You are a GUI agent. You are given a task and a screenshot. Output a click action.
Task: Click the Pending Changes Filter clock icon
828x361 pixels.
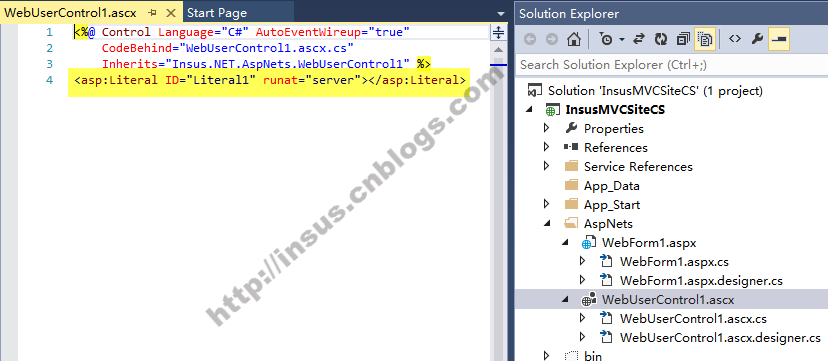[606, 40]
